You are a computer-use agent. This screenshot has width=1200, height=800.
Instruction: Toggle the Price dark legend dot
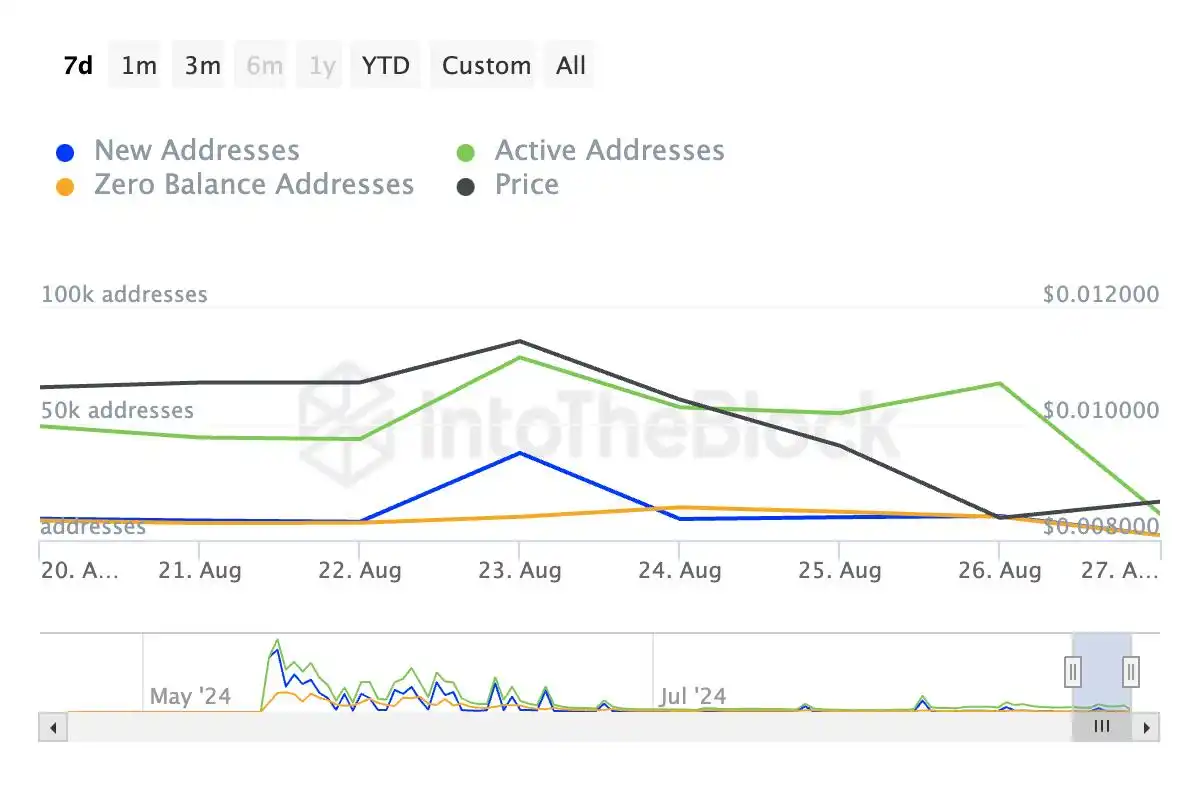click(465, 187)
